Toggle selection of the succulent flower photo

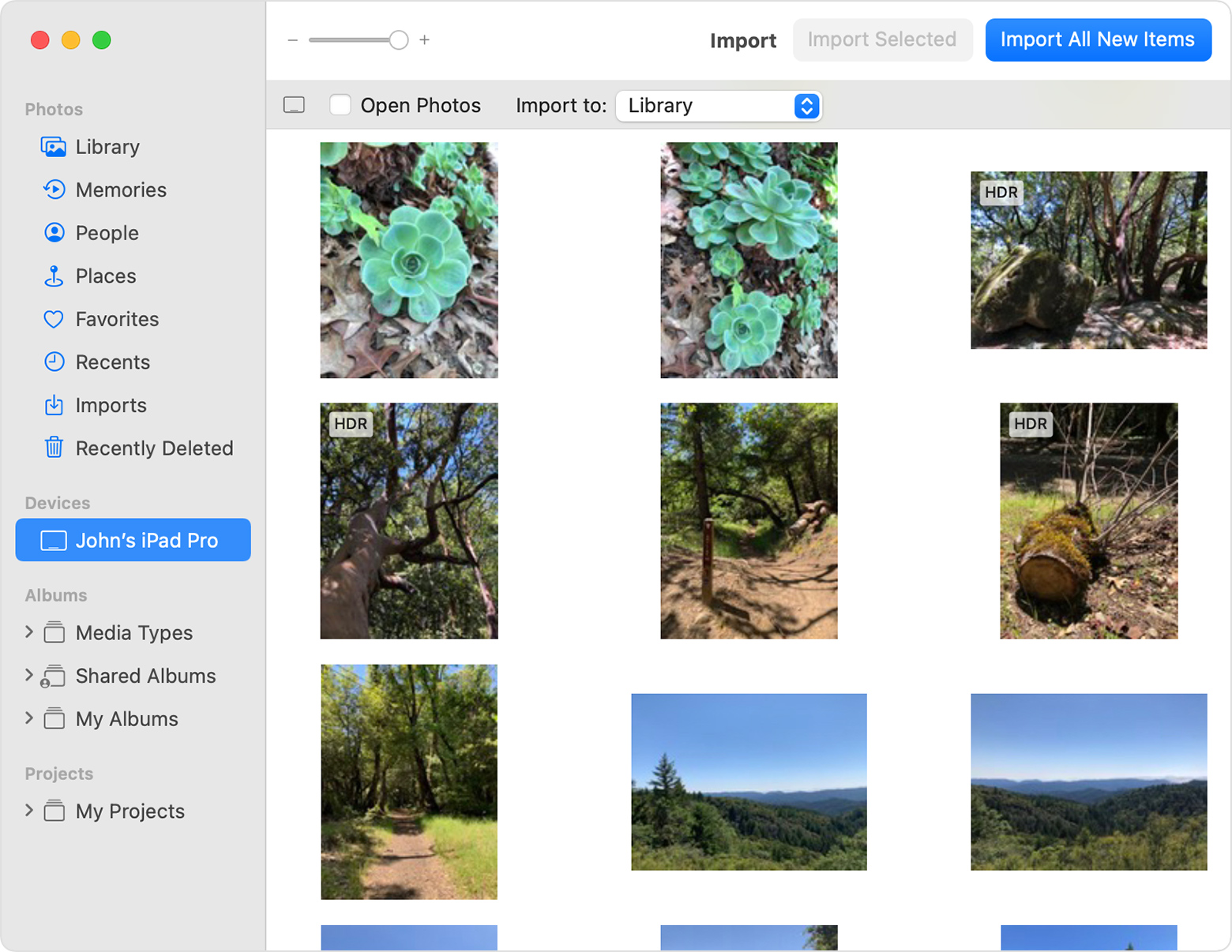pyautogui.click(x=408, y=260)
